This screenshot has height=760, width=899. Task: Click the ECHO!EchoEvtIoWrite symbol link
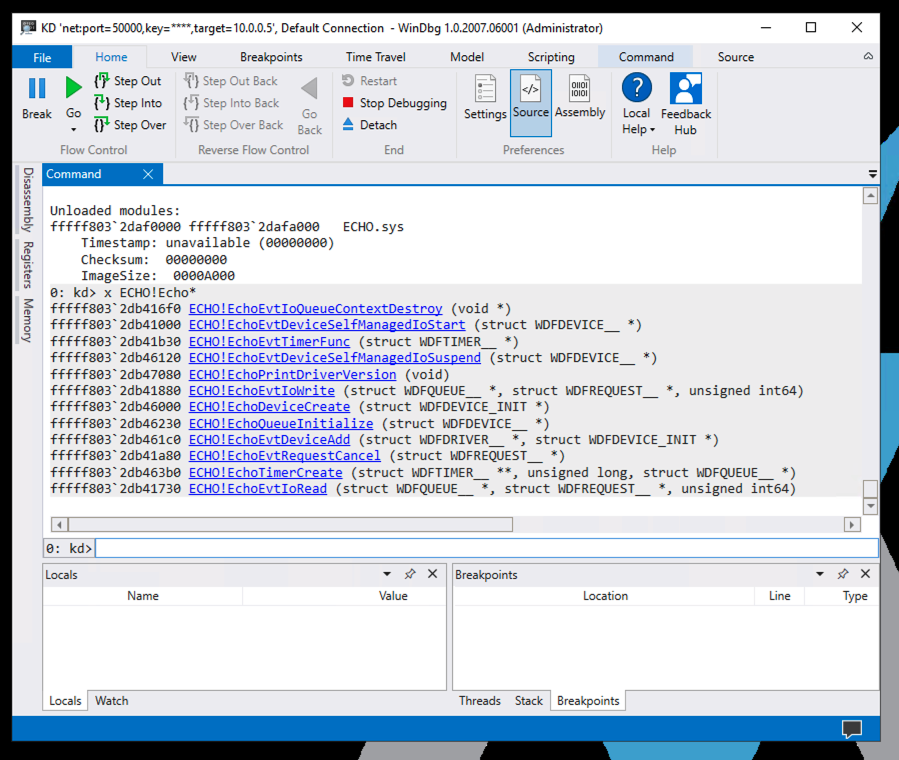point(261,391)
